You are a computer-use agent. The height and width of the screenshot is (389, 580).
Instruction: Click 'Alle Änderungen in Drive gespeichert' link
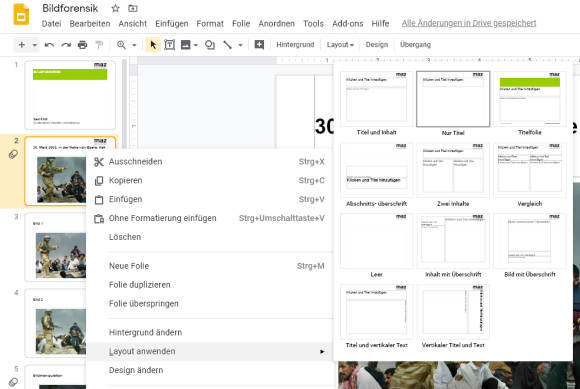click(x=469, y=23)
